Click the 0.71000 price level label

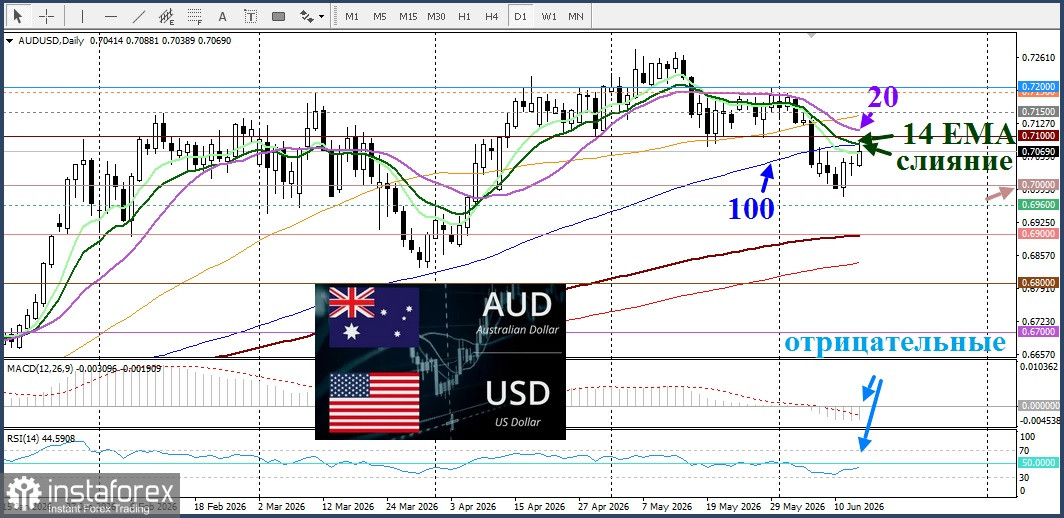pyautogui.click(x=1039, y=136)
